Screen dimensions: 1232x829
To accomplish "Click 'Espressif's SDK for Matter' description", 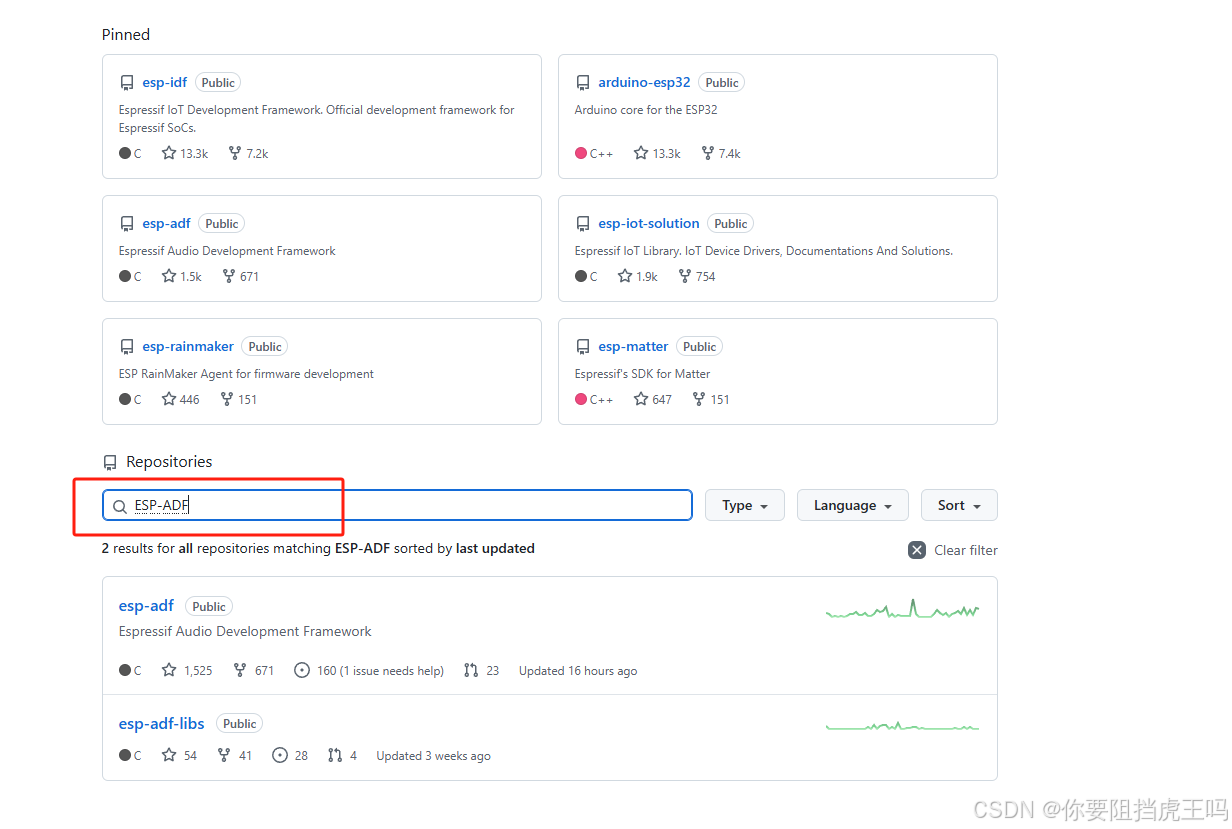I will 642,374.
